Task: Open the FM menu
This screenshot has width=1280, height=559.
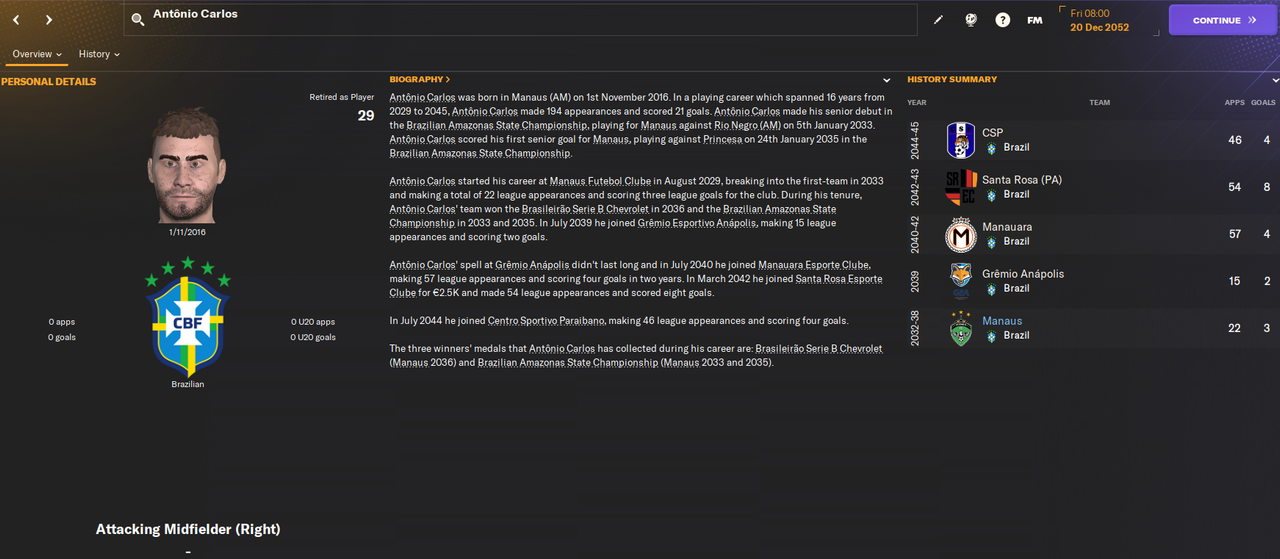Action: pyautogui.click(x=1035, y=20)
